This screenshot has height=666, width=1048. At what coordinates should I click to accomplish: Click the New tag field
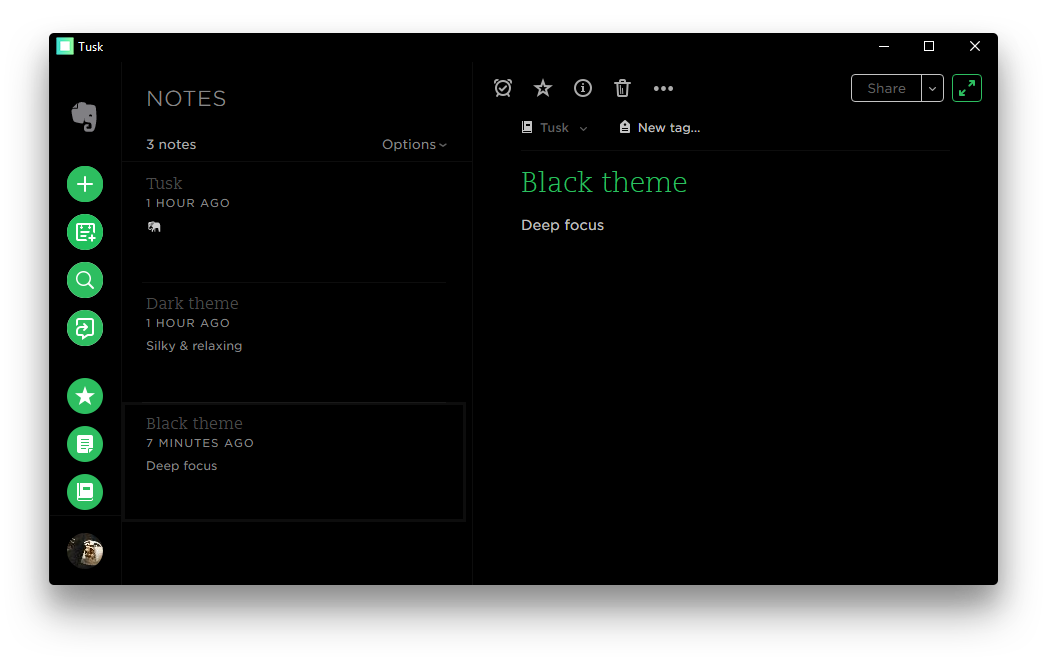(x=668, y=127)
